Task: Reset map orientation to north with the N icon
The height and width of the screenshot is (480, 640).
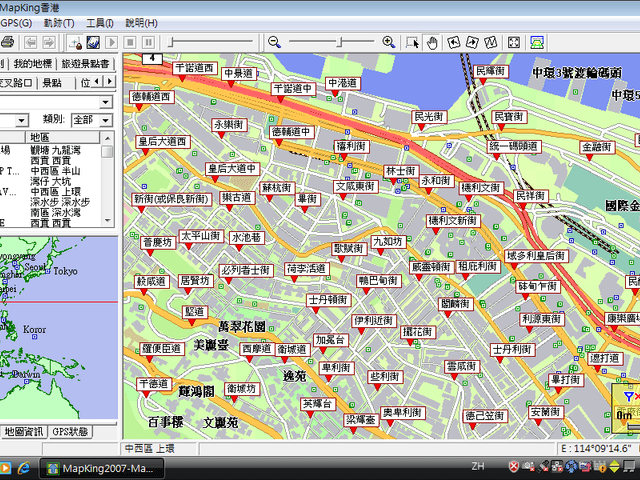Action: 490,42
